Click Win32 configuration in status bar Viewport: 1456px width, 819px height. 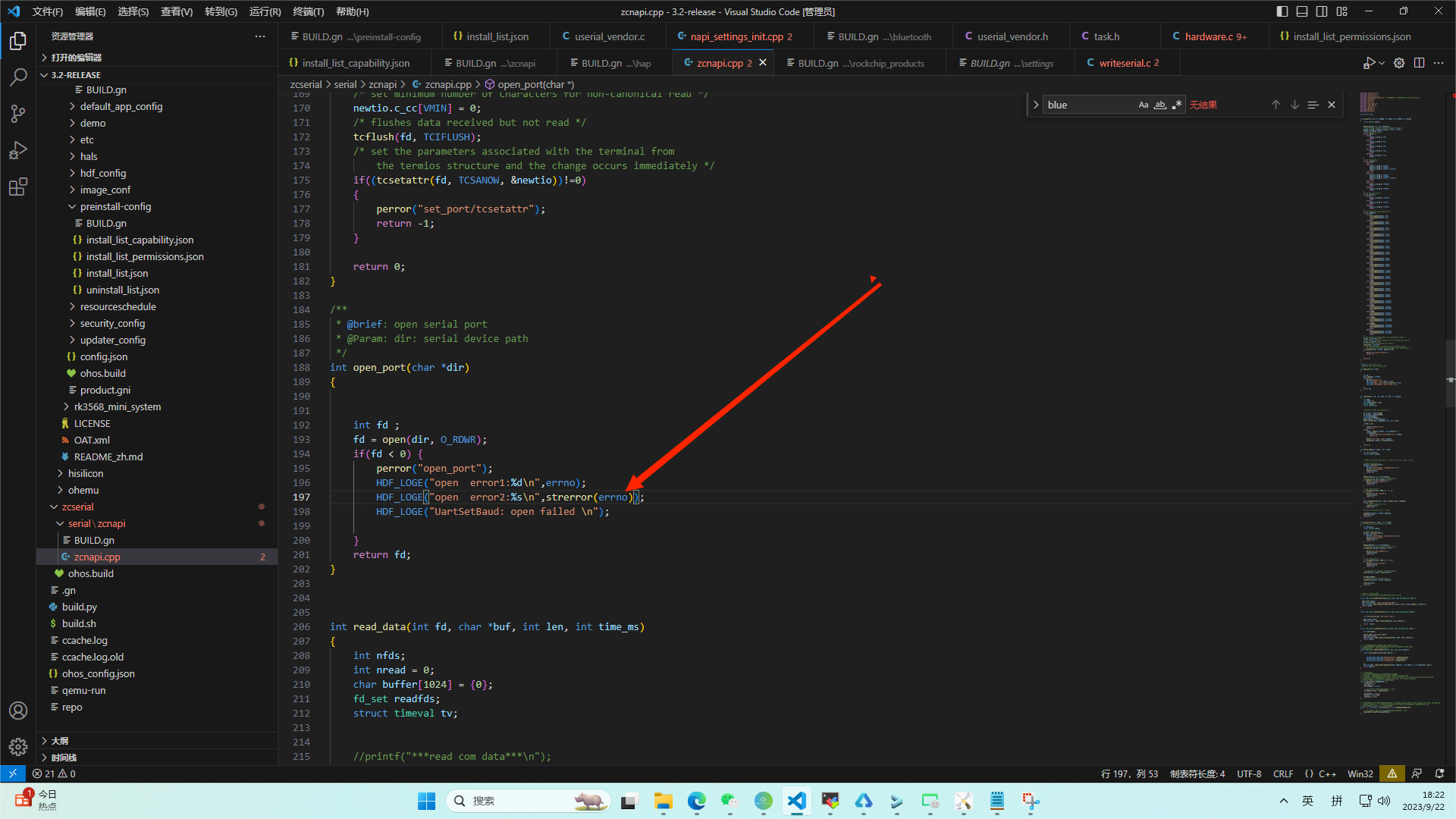click(x=1360, y=773)
